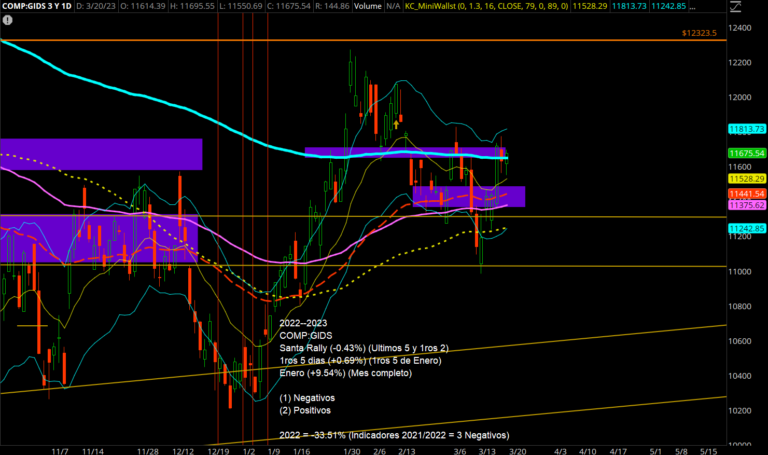Click the COMP:GIDS 3 Y 1D symbol label

click(x=38, y=6)
